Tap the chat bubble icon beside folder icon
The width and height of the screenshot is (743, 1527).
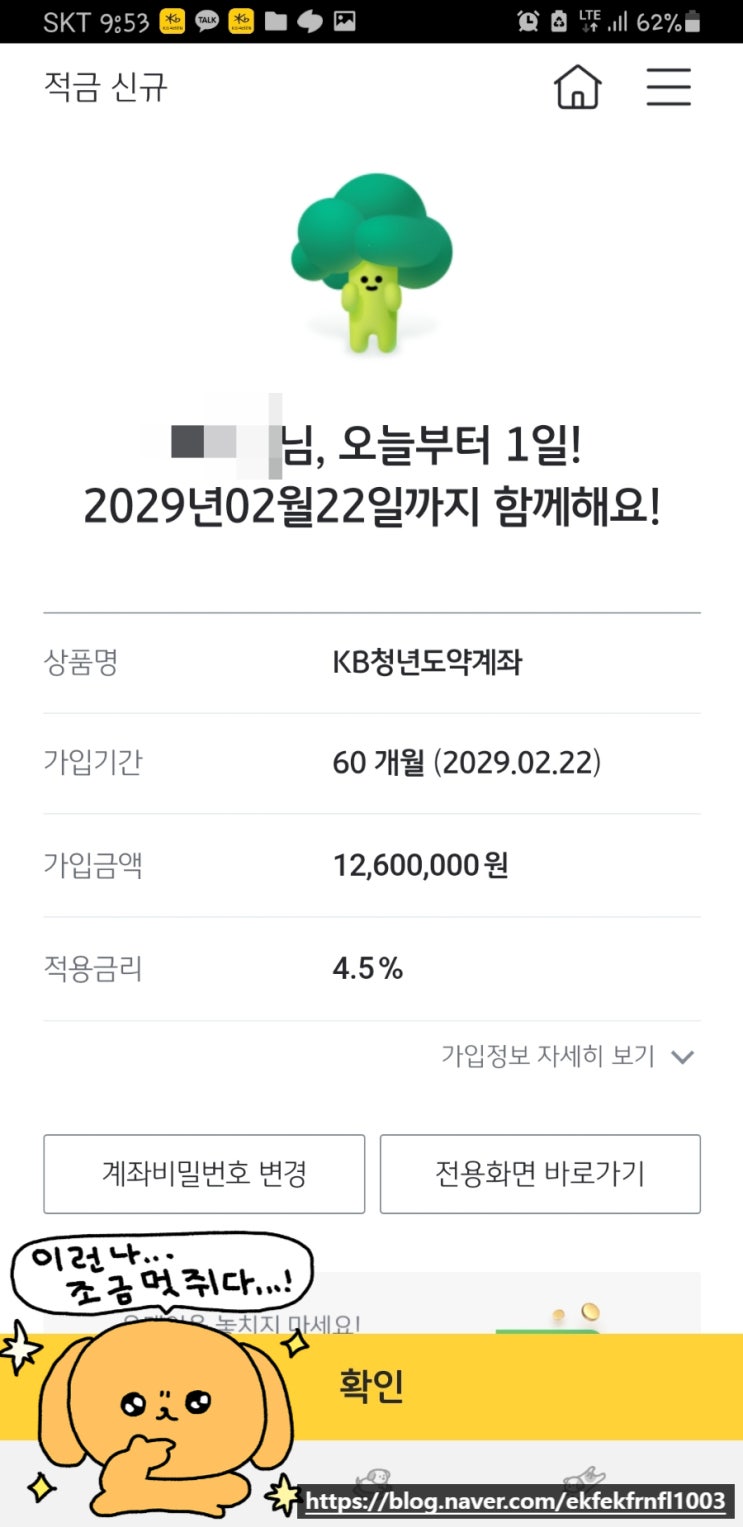click(x=310, y=21)
